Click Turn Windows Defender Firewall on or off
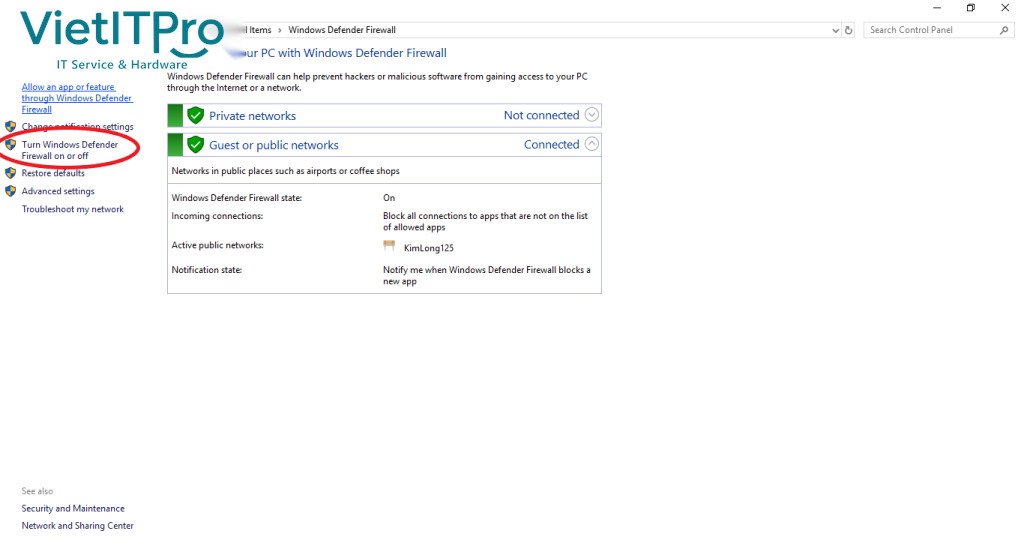The image size is (1024, 546). [70, 150]
